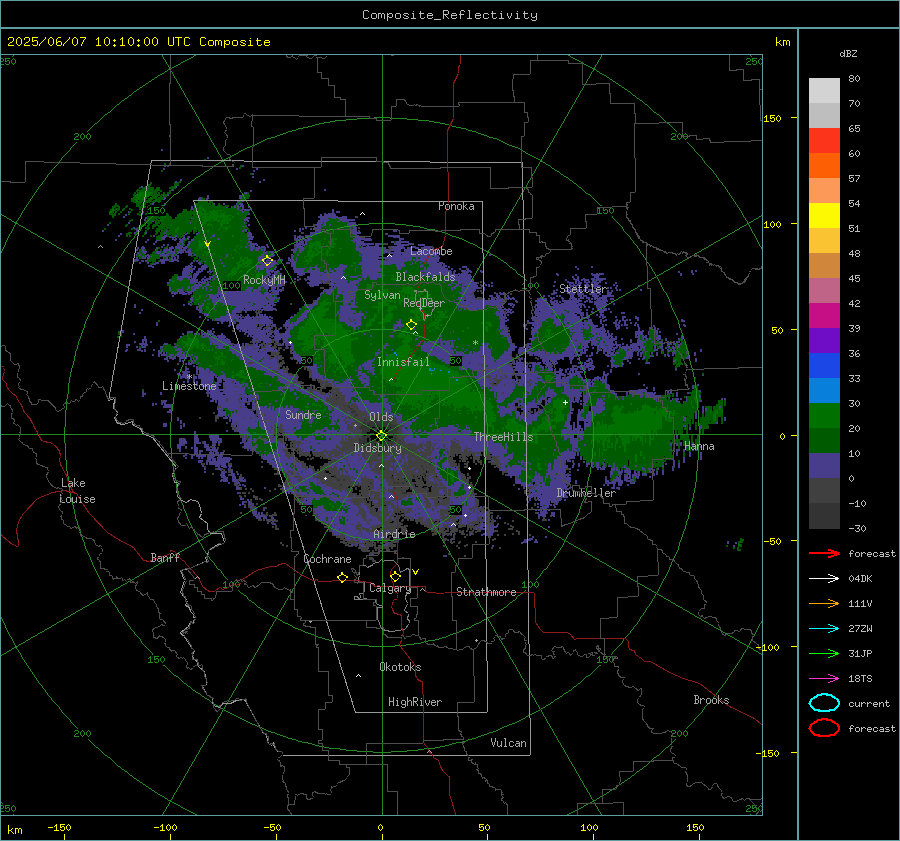This screenshot has height=841, width=900.
Task: Click the ThreeHills city label
Action: click(x=503, y=437)
